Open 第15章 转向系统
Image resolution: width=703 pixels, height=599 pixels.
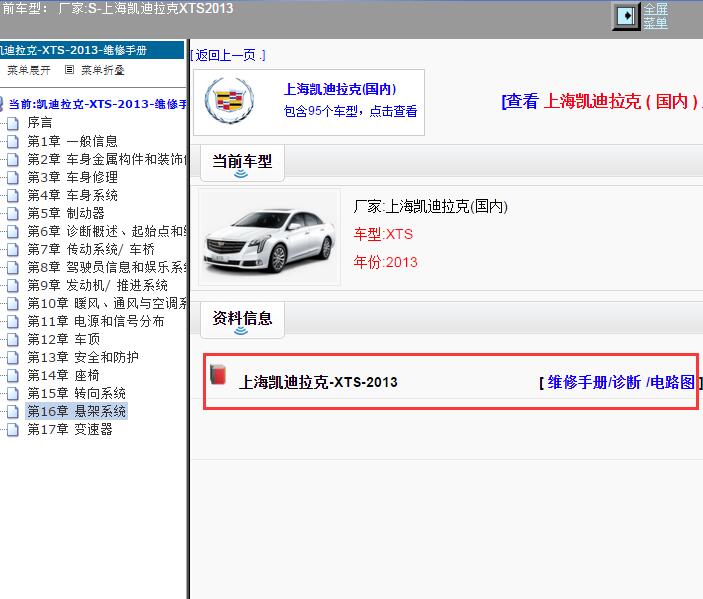coord(77,393)
